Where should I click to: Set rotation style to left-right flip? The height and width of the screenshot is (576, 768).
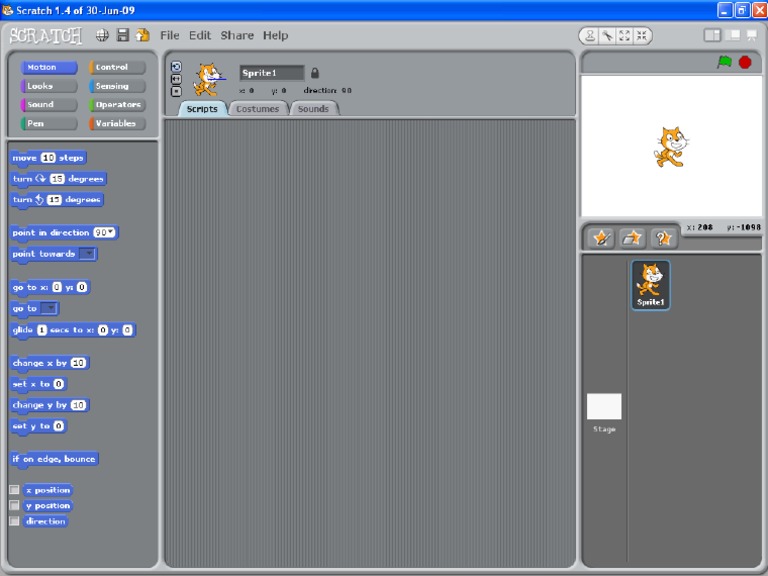click(176, 79)
